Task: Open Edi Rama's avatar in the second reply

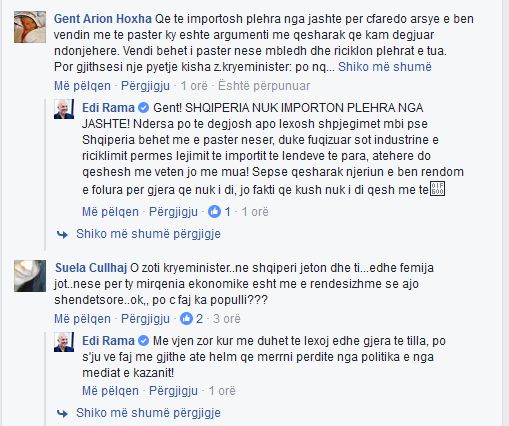Action: (64, 342)
